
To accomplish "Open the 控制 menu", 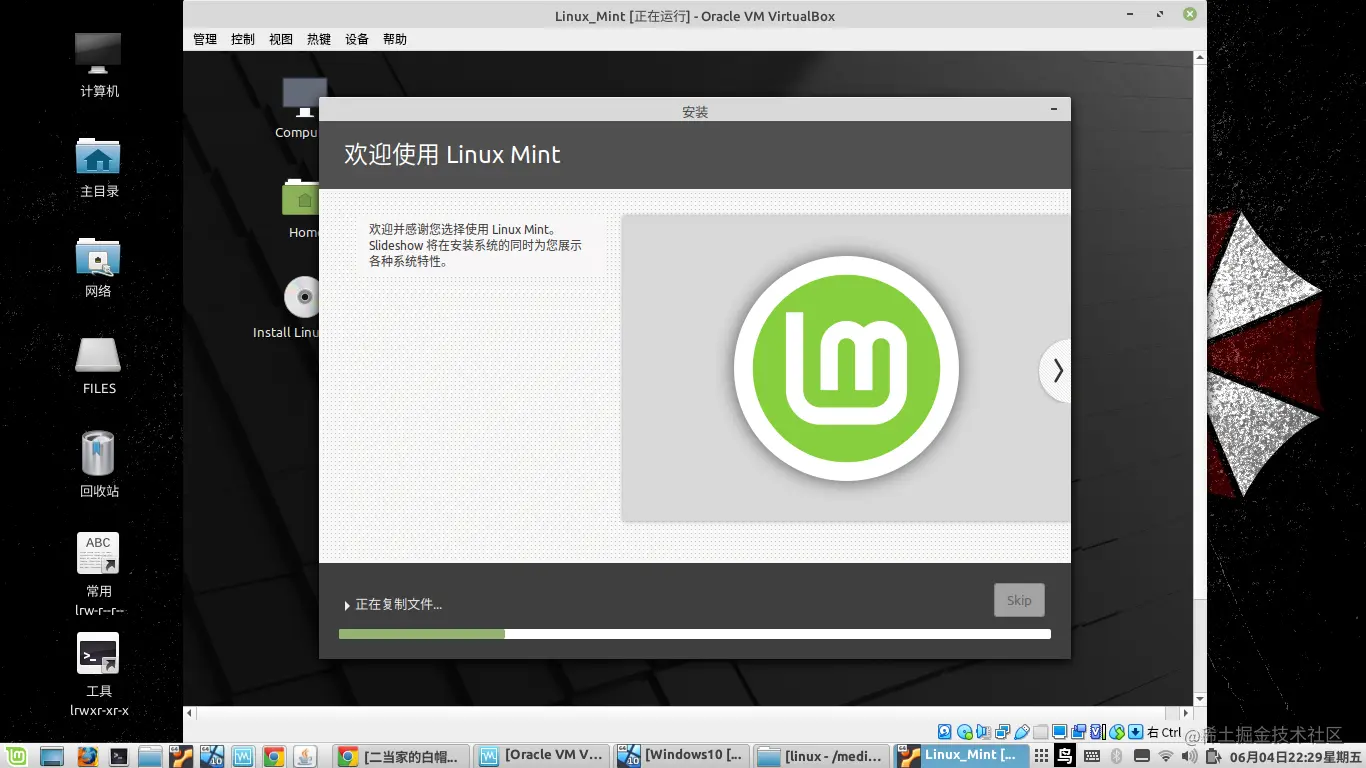I will pyautogui.click(x=243, y=39).
